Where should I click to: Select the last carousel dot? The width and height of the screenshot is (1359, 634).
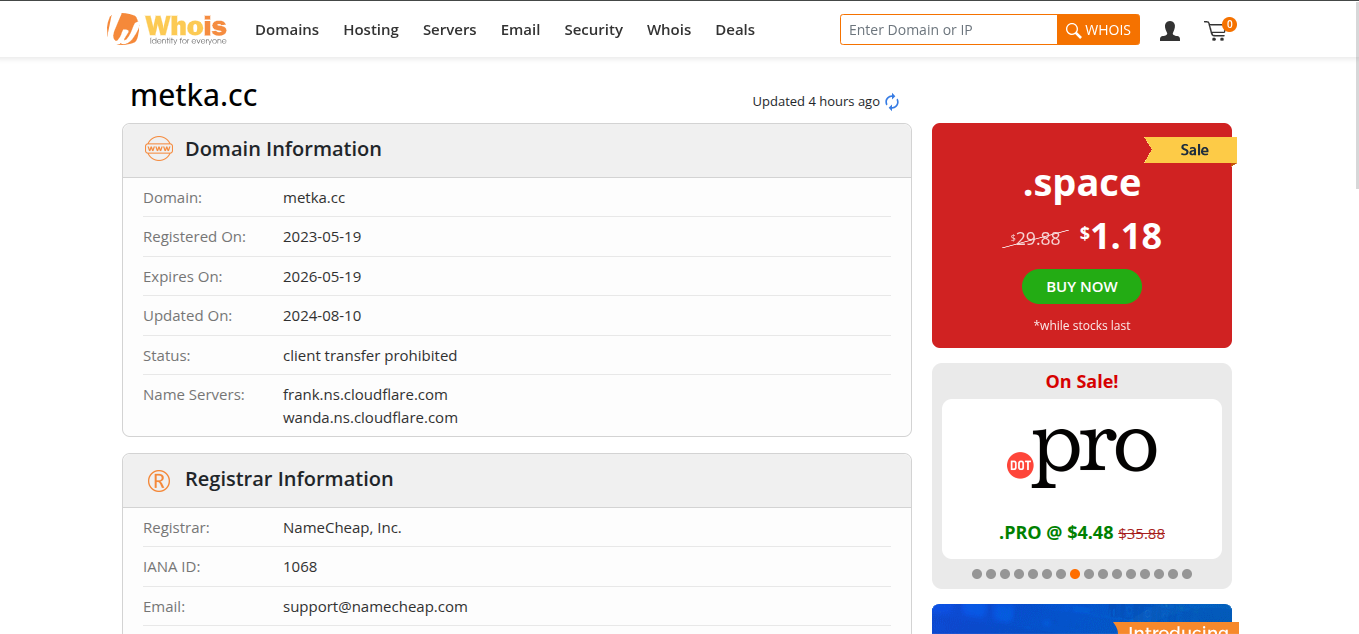[1187, 574]
